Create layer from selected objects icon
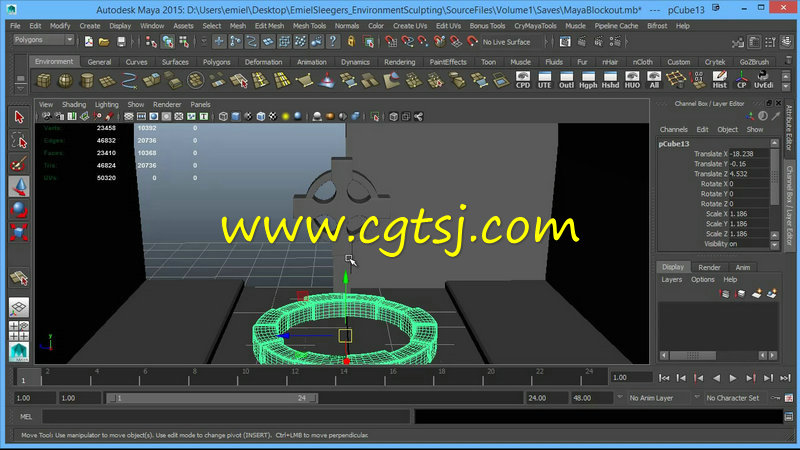Image resolution: width=800 pixels, height=450 pixels. 771,293
